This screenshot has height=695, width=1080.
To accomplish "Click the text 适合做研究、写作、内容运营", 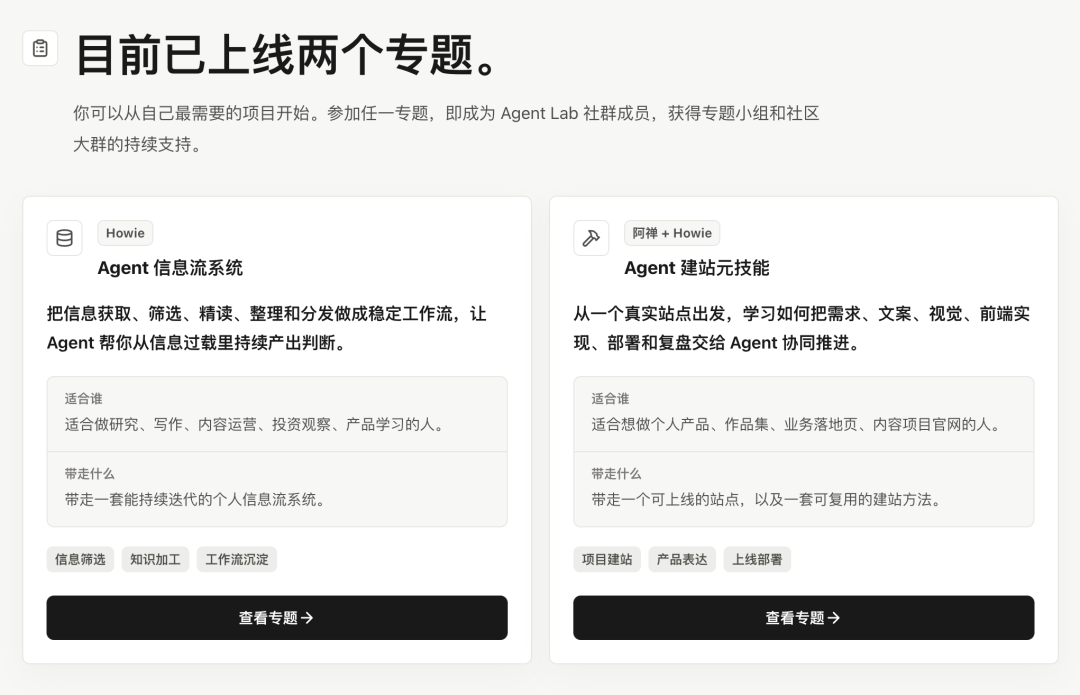I will [256, 424].
